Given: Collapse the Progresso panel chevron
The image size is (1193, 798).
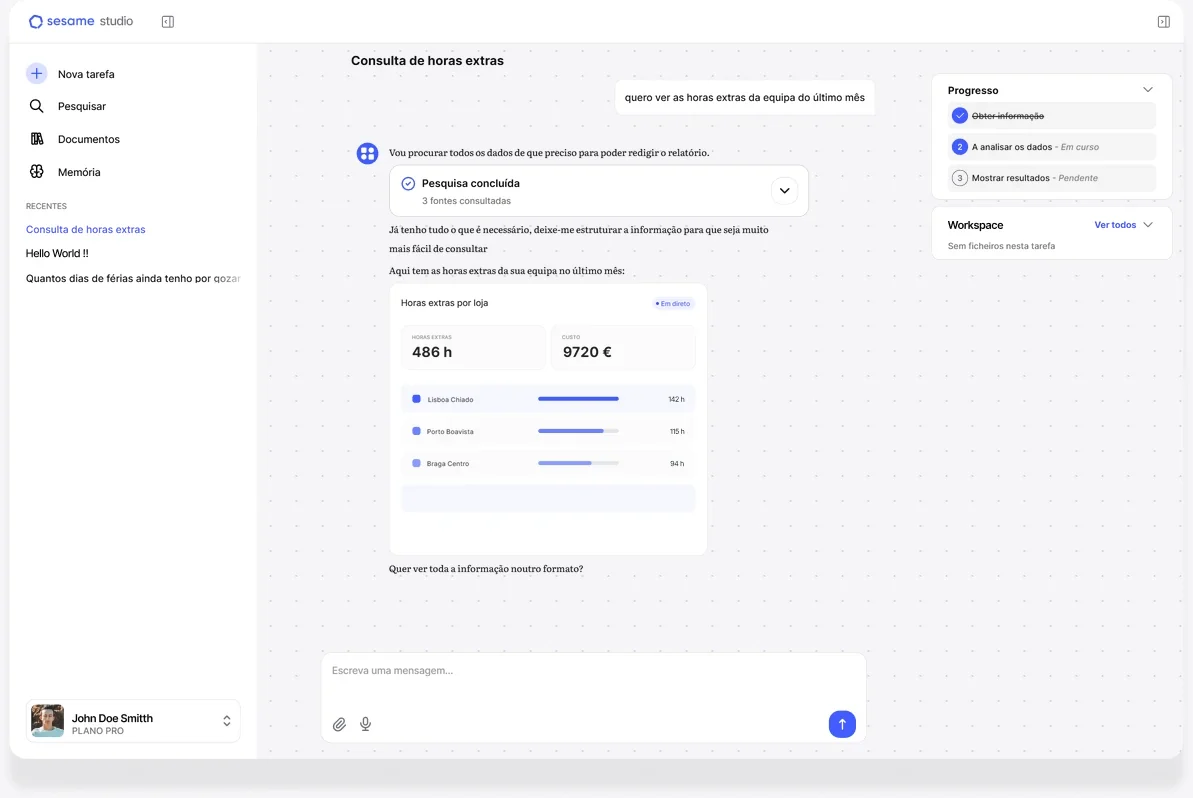Looking at the screenshot, I should pyautogui.click(x=1147, y=90).
